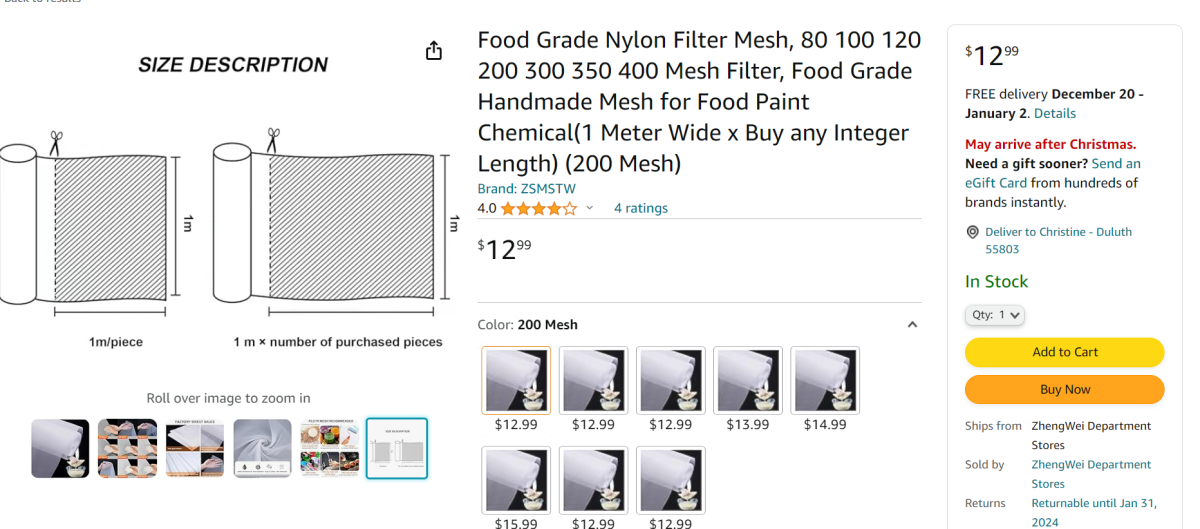Select the first white mesh roll thumbnail
Image resolution: width=1200 pixels, height=529 pixels.
[x=60, y=448]
